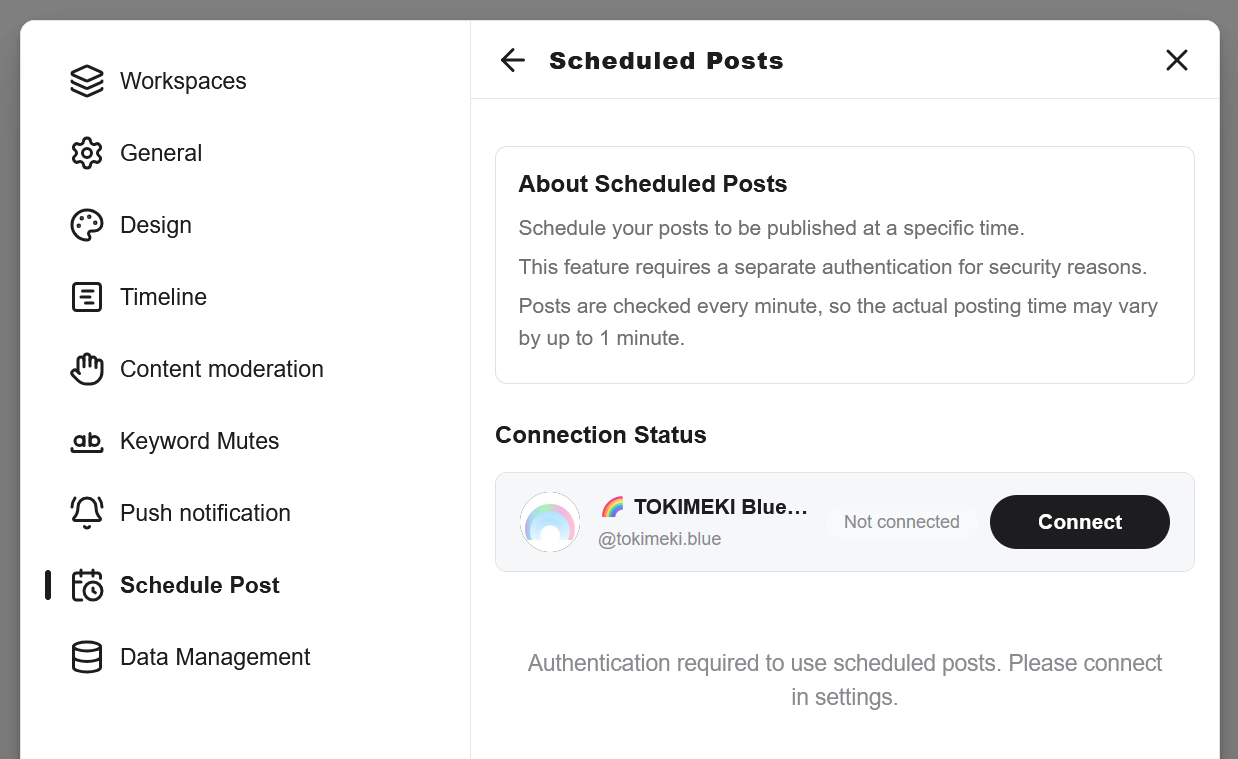This screenshot has width=1238, height=759.
Task: Click the Content moderation hand icon
Action: pos(87,369)
